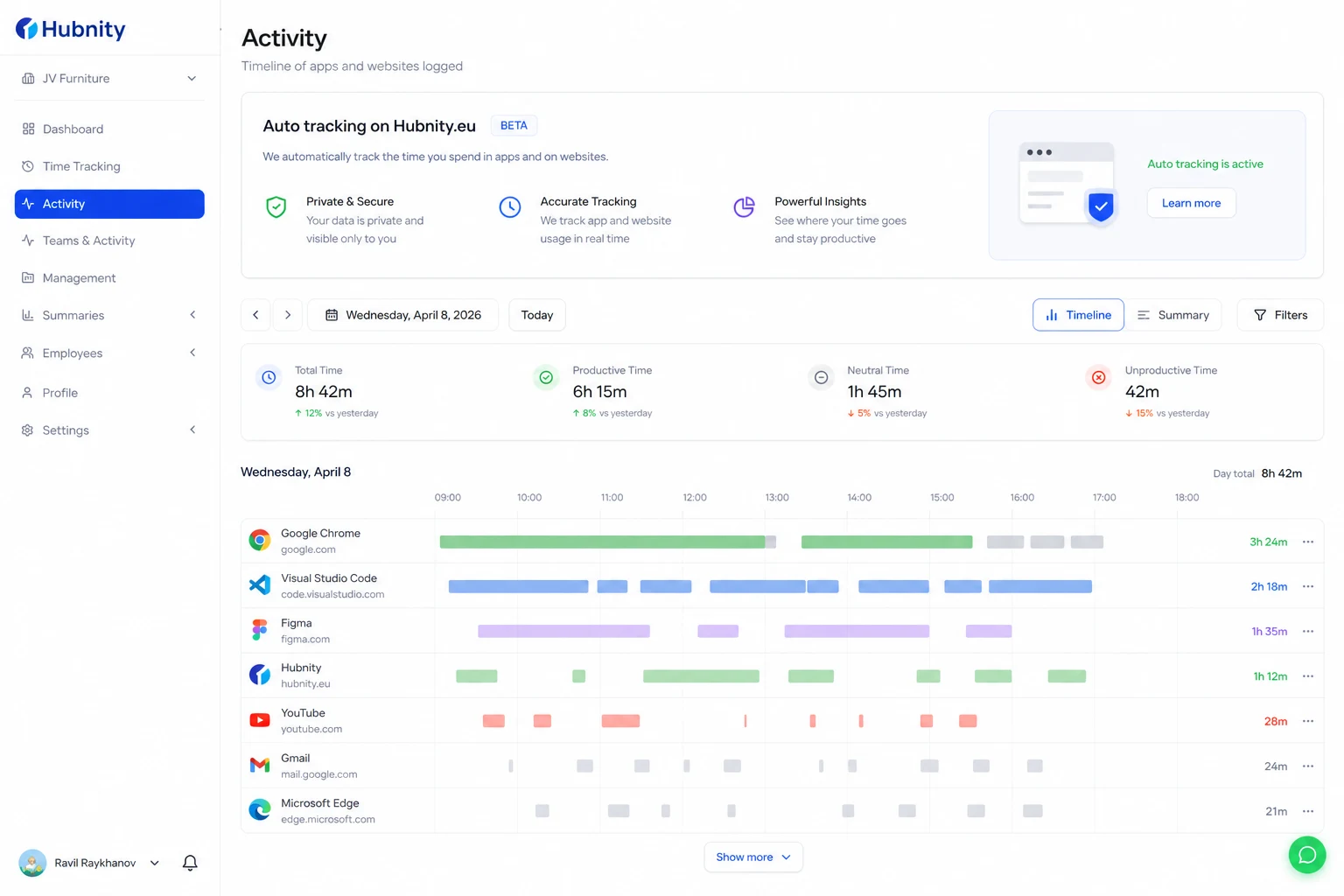Switch to the Timeline view
The width and height of the screenshot is (1344, 896).
point(1078,315)
